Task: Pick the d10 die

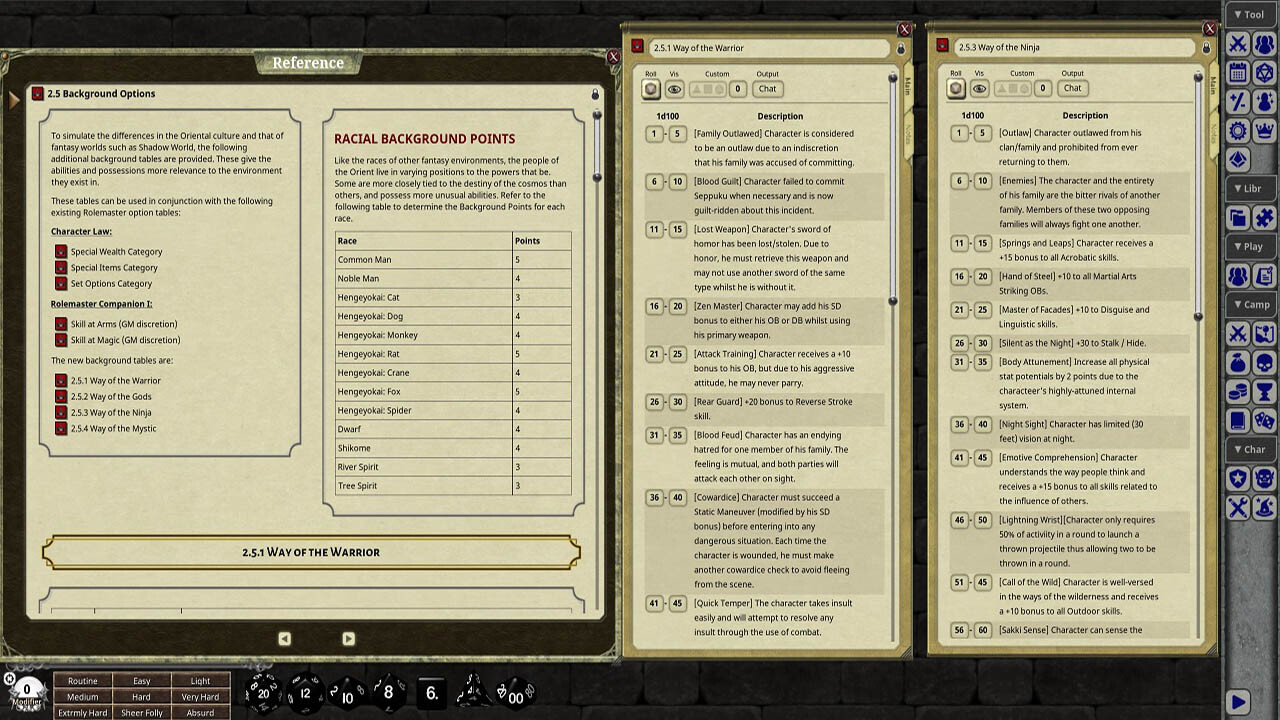Action: (x=347, y=694)
